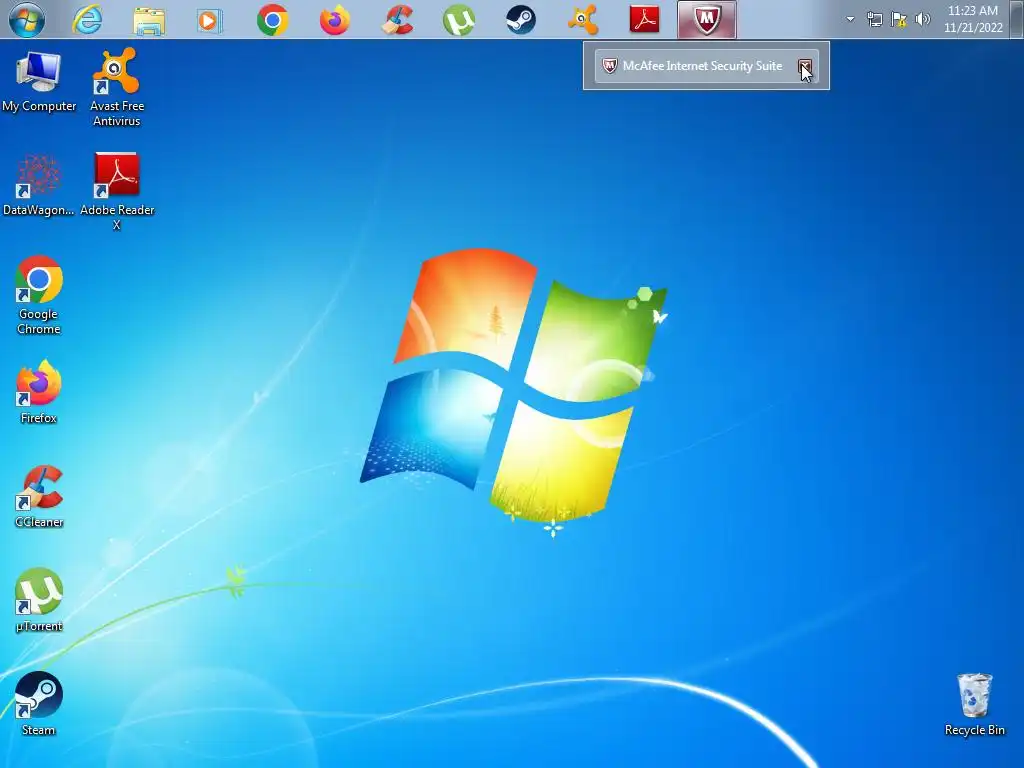This screenshot has height=768, width=1024.
Task: Select Adobe Reader X desktop shortcut
Action: tap(117, 191)
